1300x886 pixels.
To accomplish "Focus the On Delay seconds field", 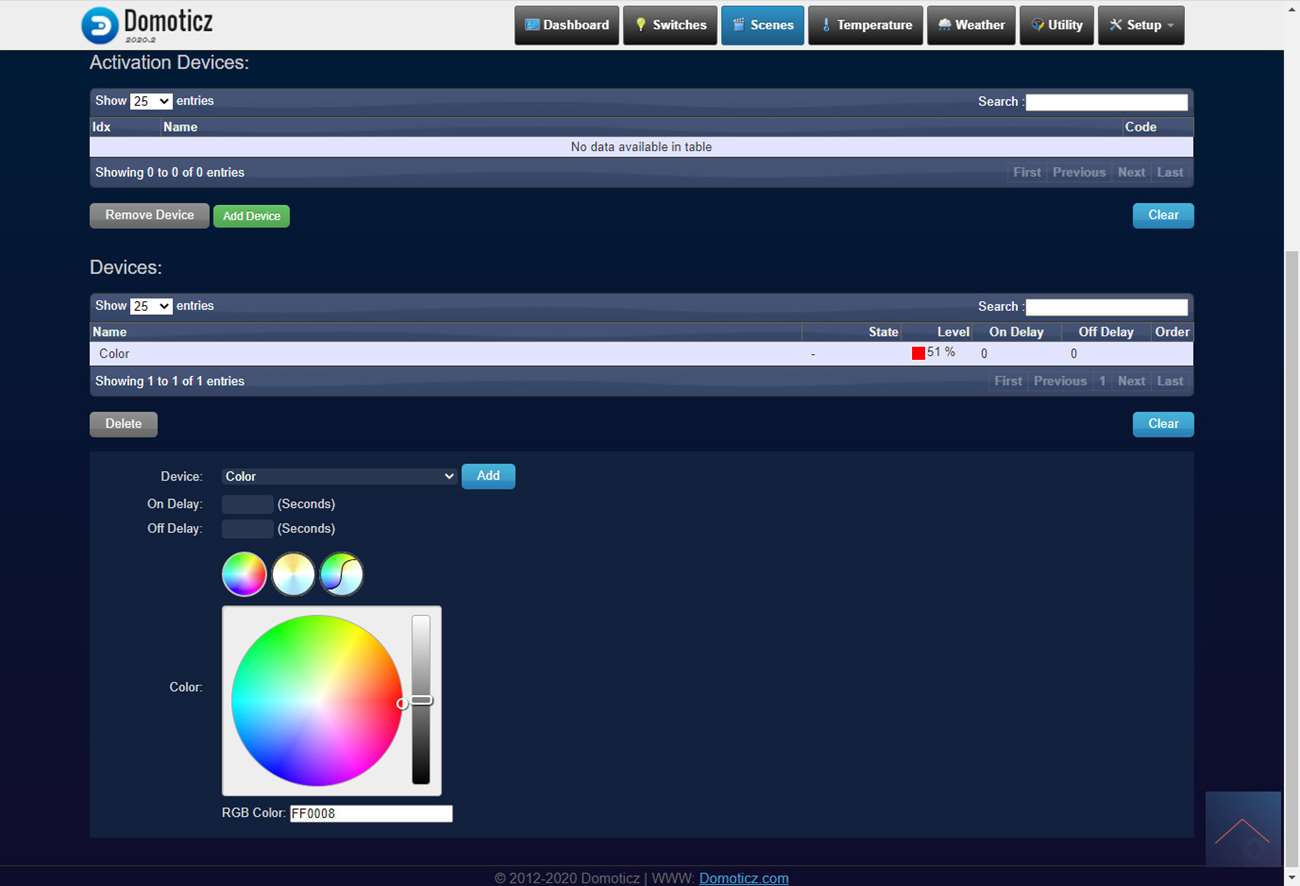I will click(x=247, y=504).
